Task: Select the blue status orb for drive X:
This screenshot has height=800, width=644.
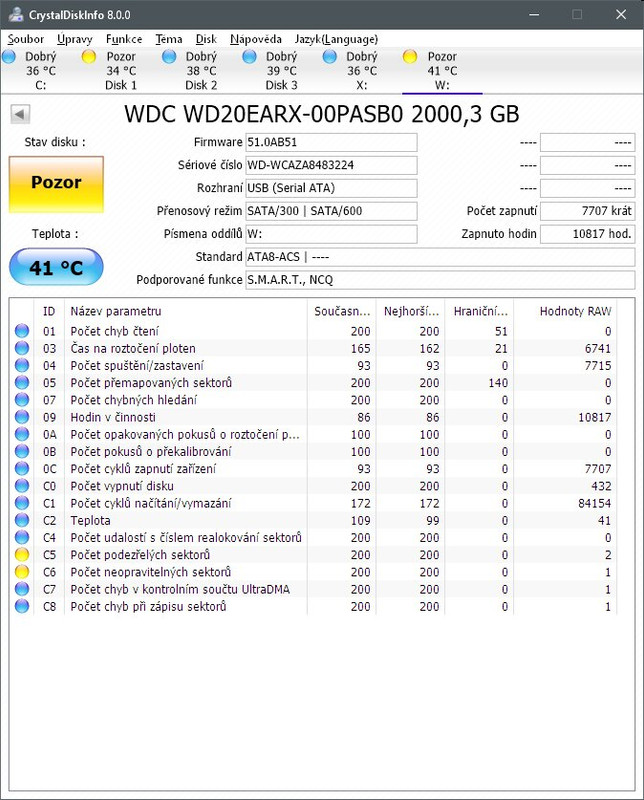Action: point(330,56)
